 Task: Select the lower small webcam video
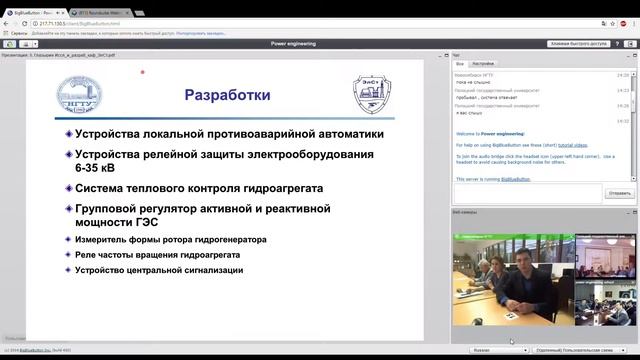605,303
